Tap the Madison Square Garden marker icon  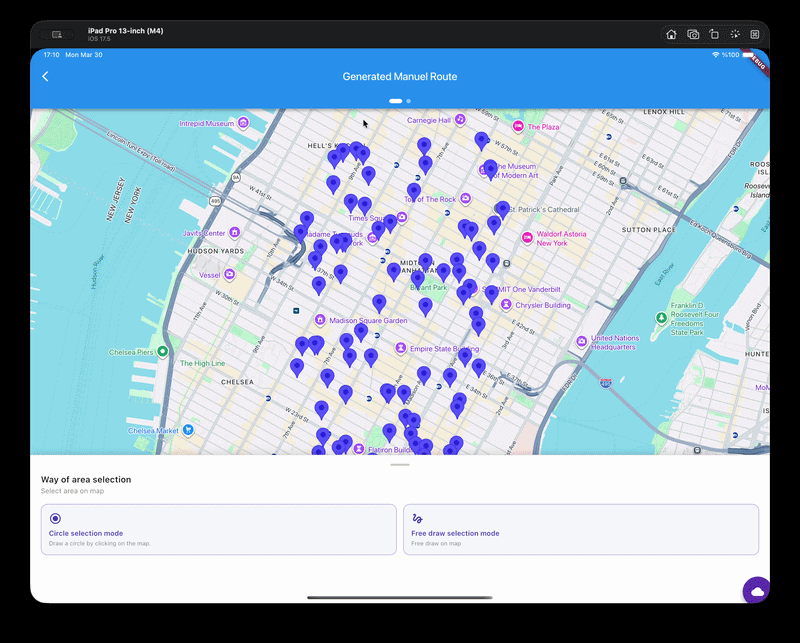320,320
